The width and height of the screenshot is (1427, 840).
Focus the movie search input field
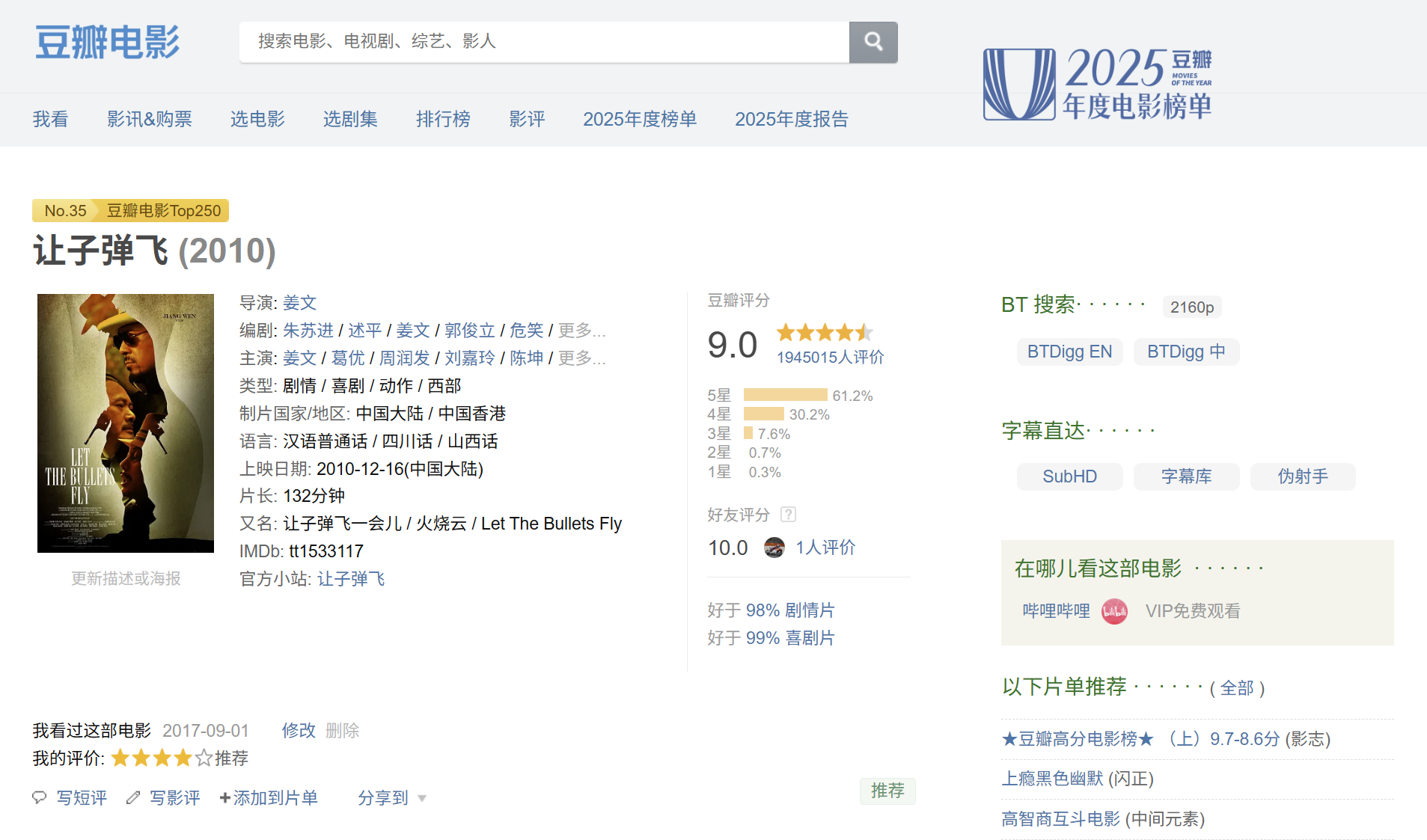pos(545,42)
